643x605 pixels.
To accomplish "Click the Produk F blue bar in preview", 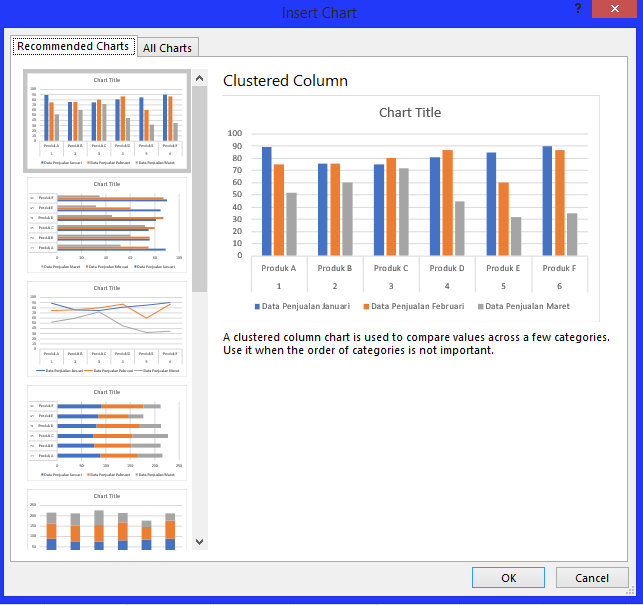I will pos(547,202).
